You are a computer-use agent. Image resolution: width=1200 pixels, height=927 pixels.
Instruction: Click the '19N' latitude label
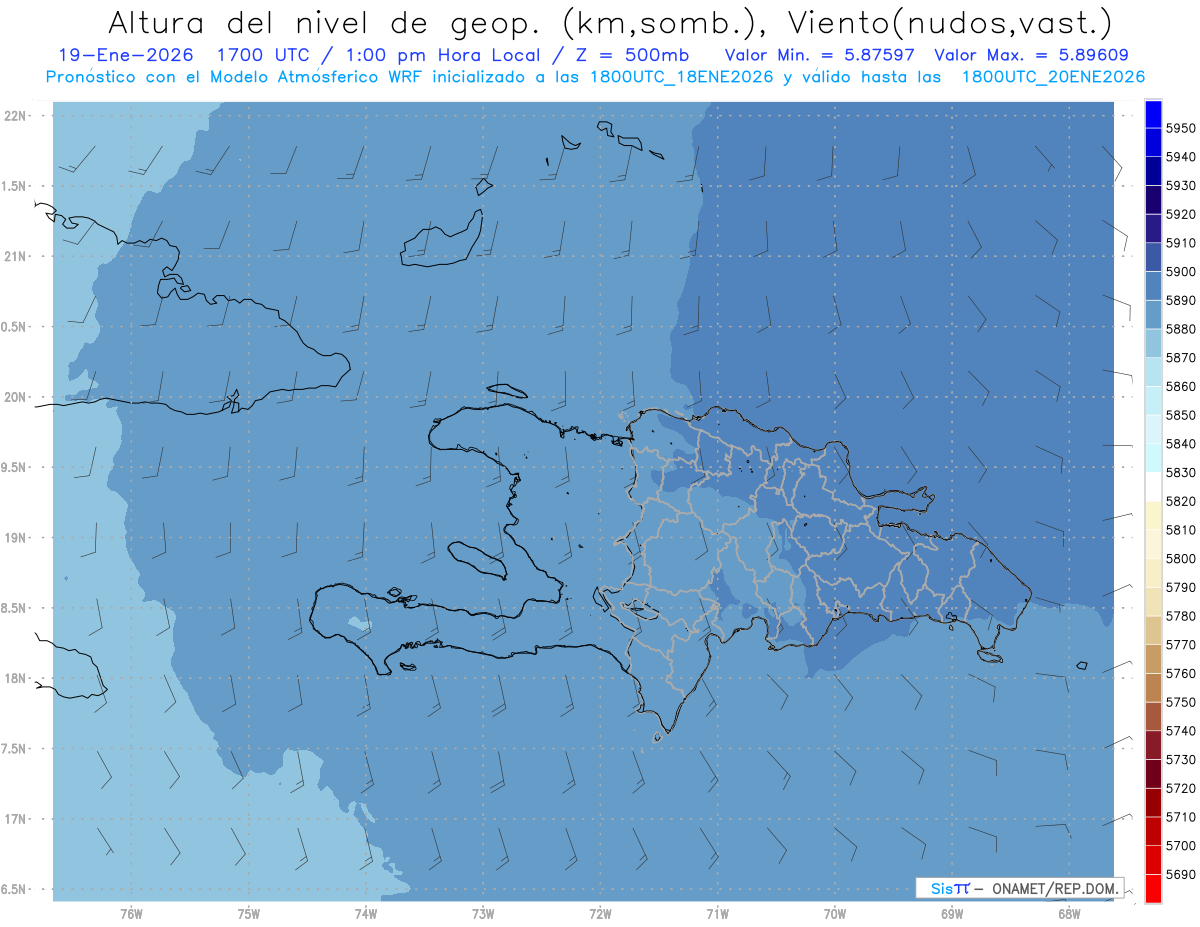pyautogui.click(x=17, y=538)
